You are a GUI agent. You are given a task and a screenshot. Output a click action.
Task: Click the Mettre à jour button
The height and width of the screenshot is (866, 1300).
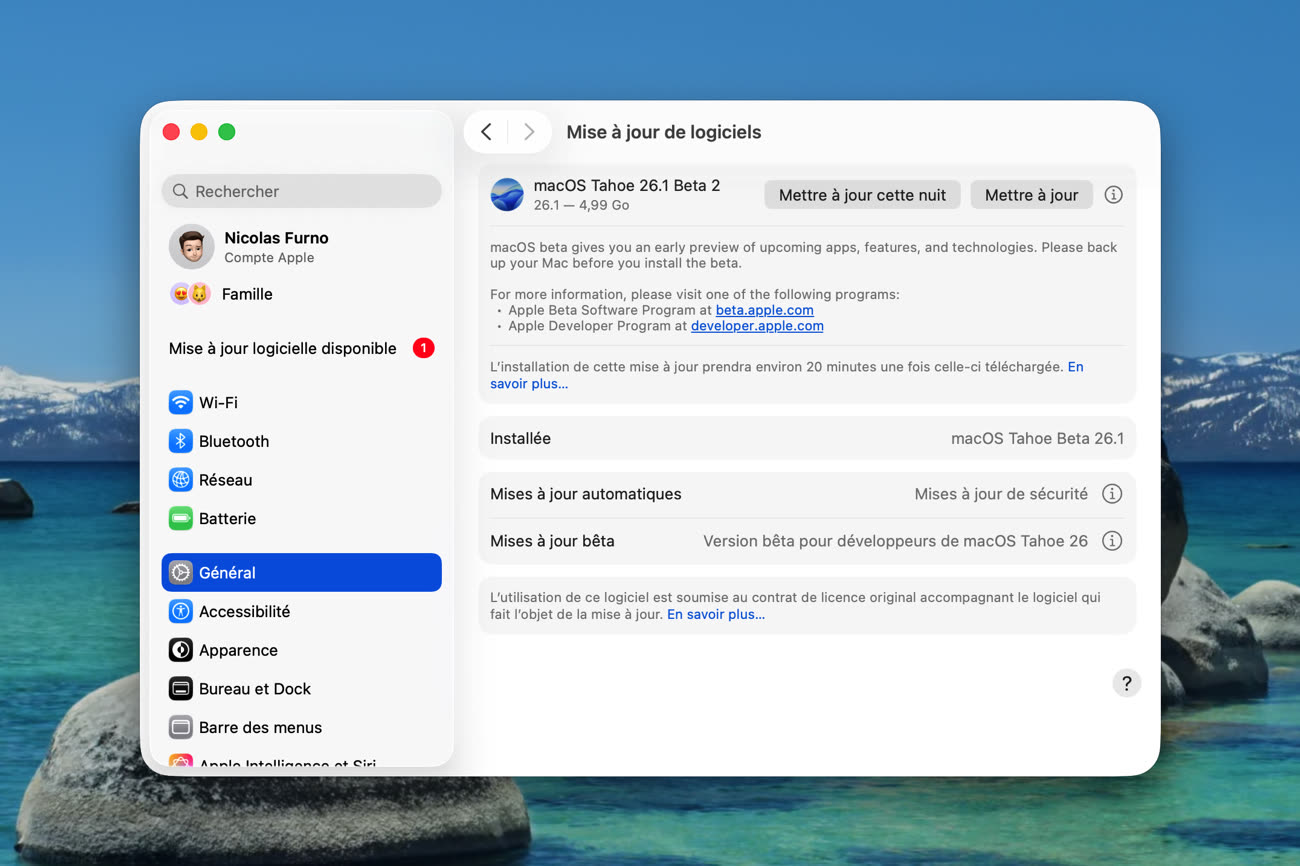pos(1031,195)
